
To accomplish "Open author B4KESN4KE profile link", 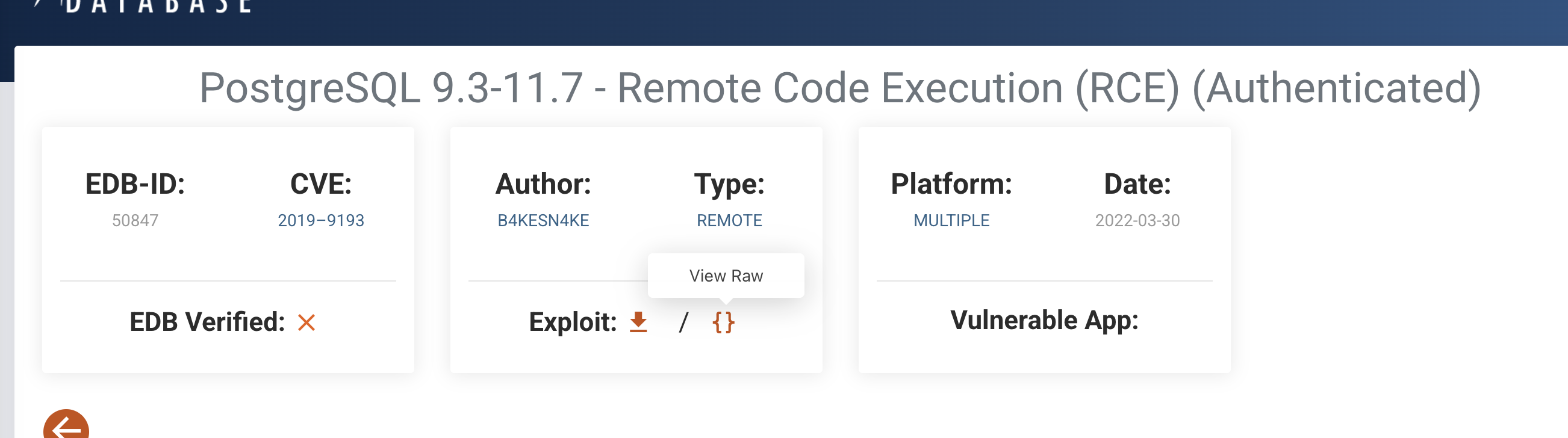I will [x=543, y=220].
